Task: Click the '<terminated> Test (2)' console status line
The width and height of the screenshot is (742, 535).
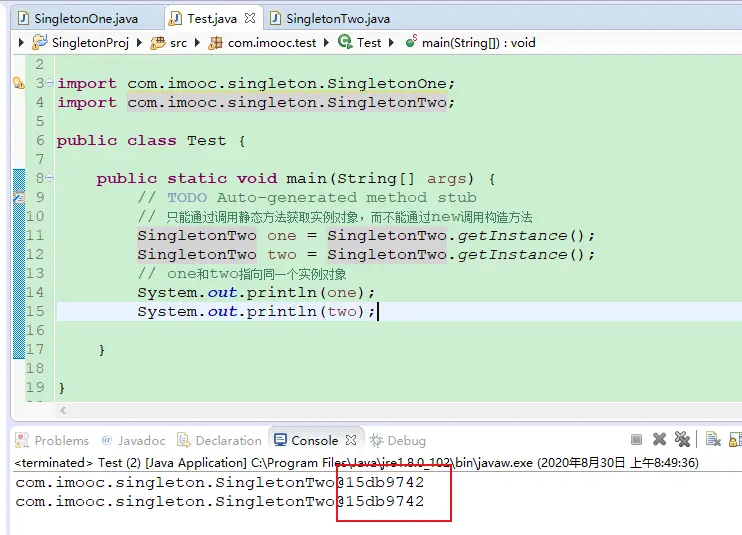Action: (x=356, y=462)
